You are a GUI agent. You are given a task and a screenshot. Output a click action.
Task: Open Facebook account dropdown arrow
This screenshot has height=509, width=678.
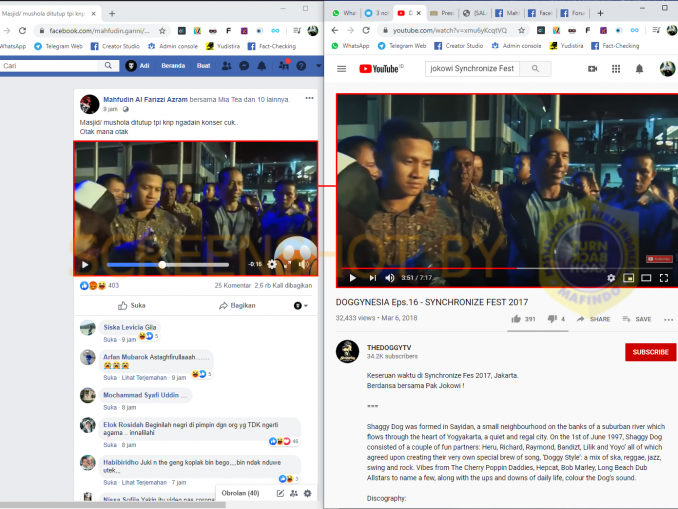pos(318,66)
